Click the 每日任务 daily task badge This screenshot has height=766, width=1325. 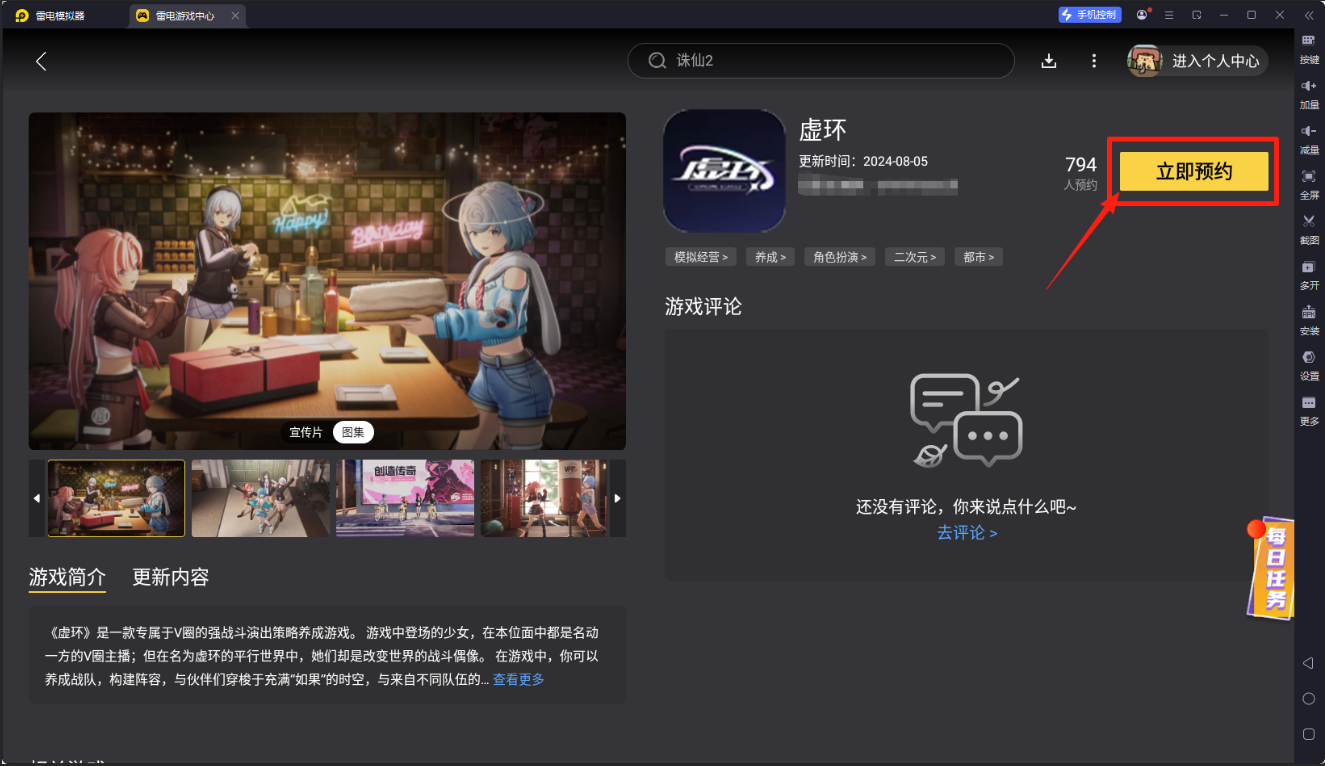pyautogui.click(x=1270, y=569)
